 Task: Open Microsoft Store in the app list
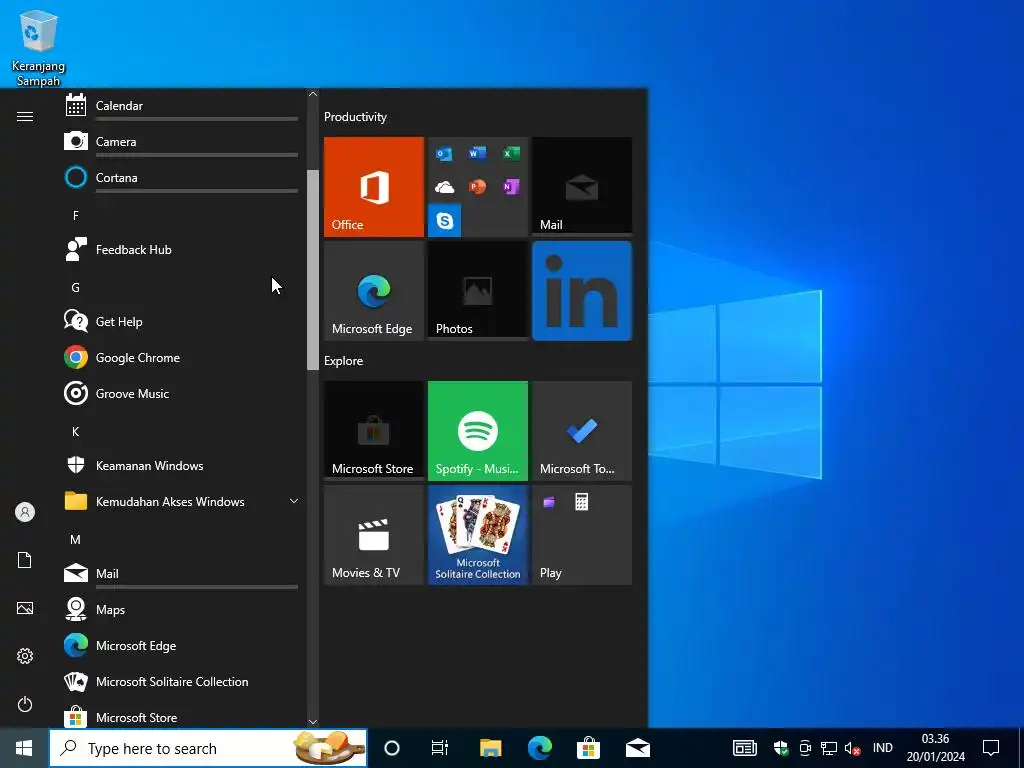point(182,716)
